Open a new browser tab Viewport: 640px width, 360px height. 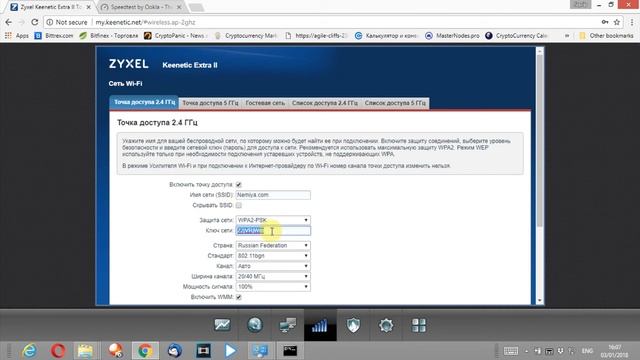[196, 7]
